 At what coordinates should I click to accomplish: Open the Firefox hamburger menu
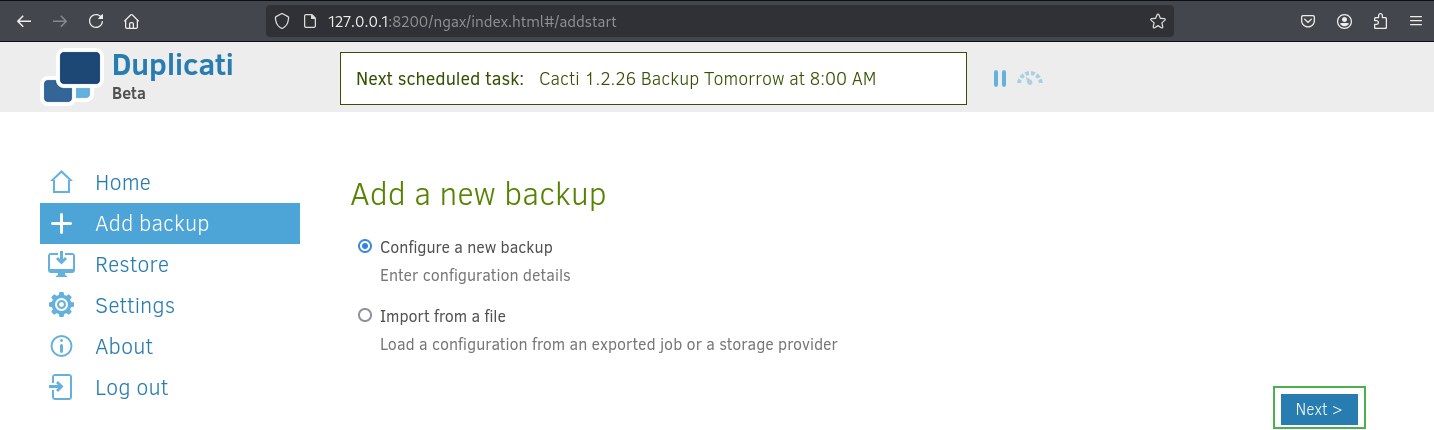(1414, 21)
